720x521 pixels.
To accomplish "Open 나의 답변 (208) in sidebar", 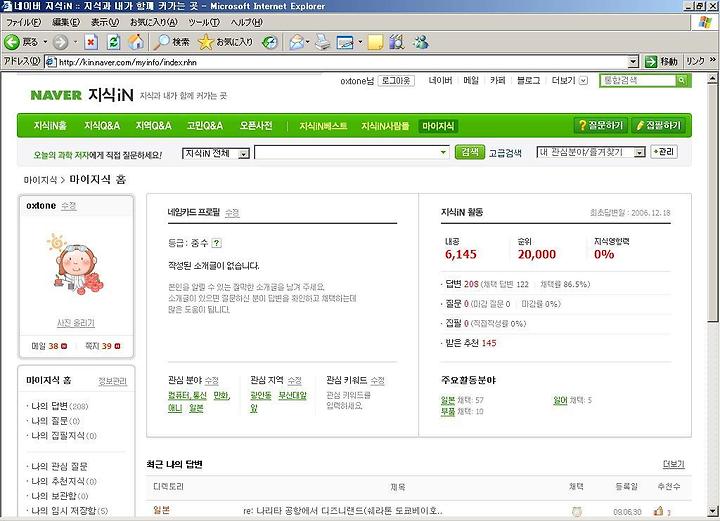I will point(59,406).
